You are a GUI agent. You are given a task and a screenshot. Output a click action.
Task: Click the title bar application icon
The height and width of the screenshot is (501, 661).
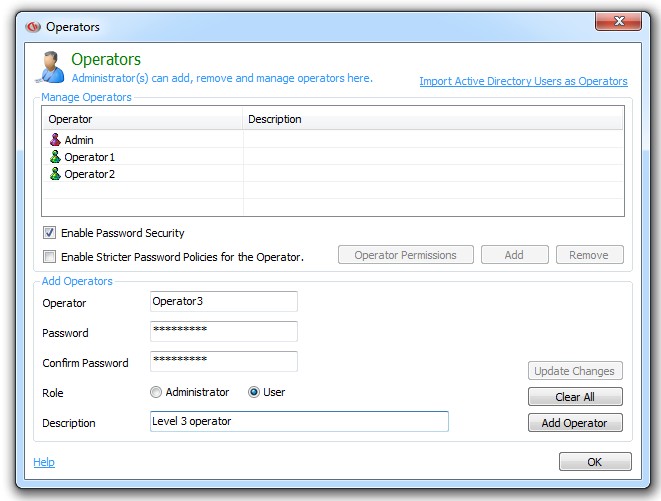33,27
